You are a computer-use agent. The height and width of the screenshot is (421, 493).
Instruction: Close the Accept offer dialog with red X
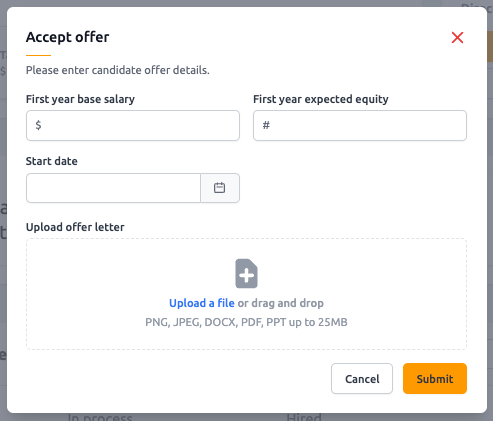pyautogui.click(x=457, y=38)
